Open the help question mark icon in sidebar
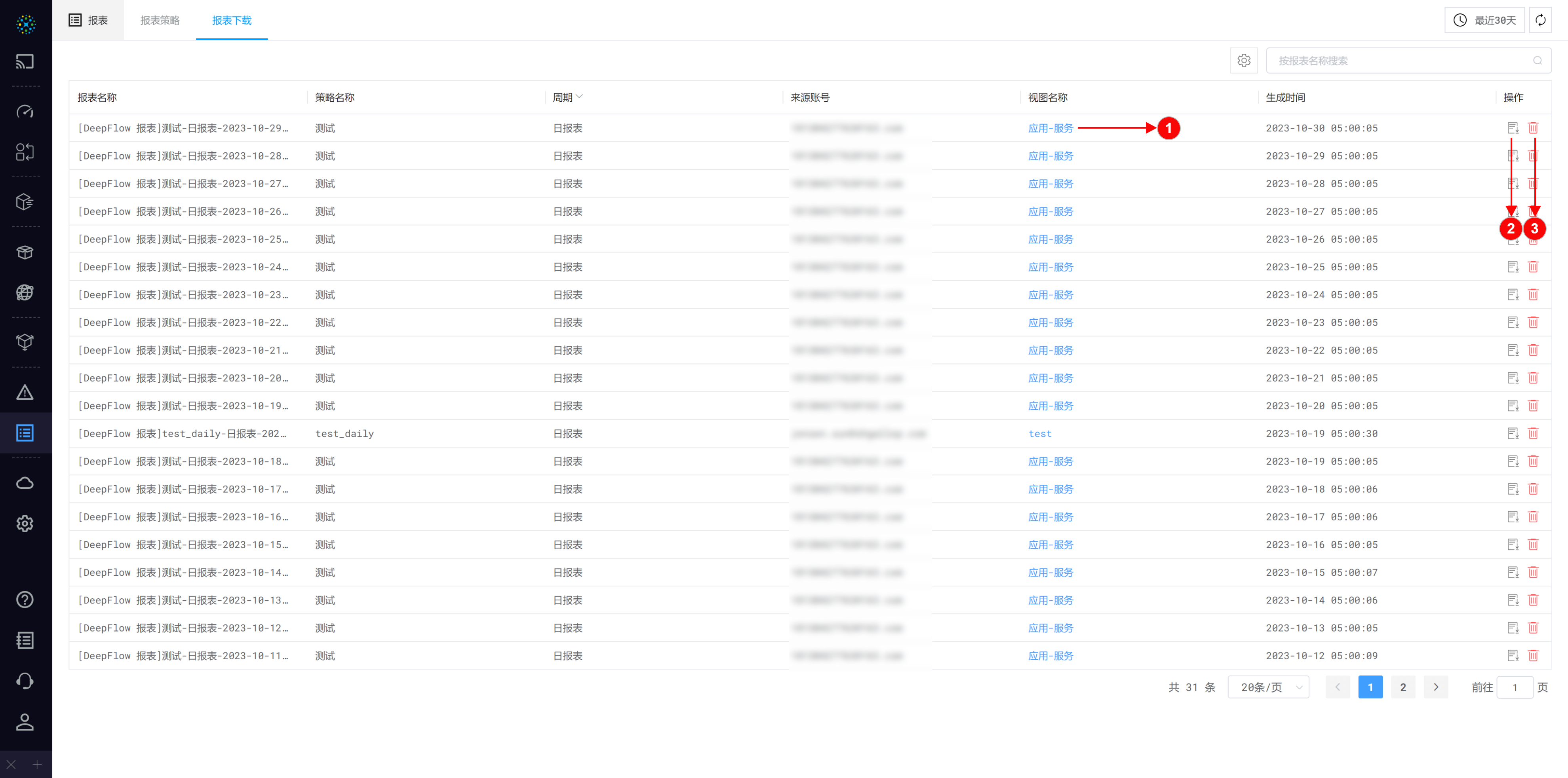This screenshot has width=1568, height=778. (25, 600)
